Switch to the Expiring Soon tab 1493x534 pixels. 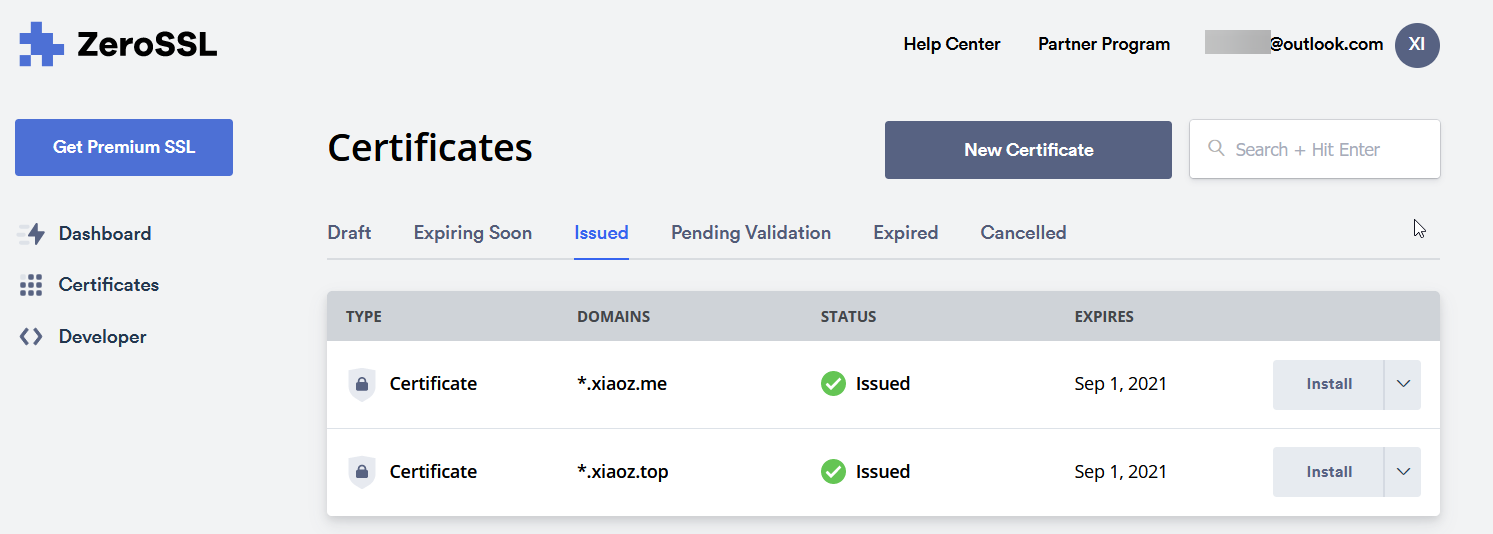pos(472,233)
